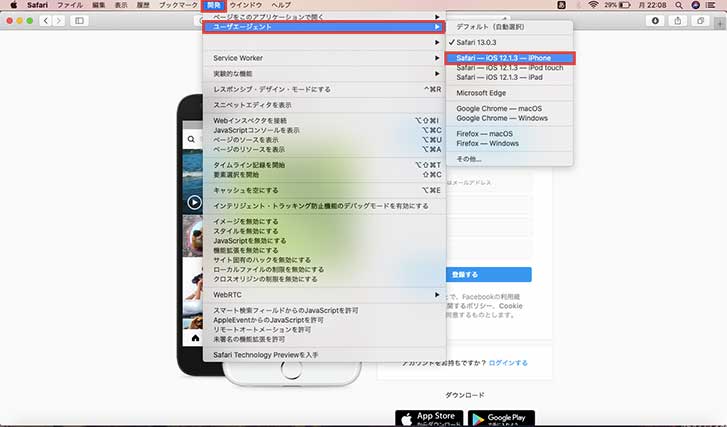Open the 編集 menu

(x=98, y=5)
